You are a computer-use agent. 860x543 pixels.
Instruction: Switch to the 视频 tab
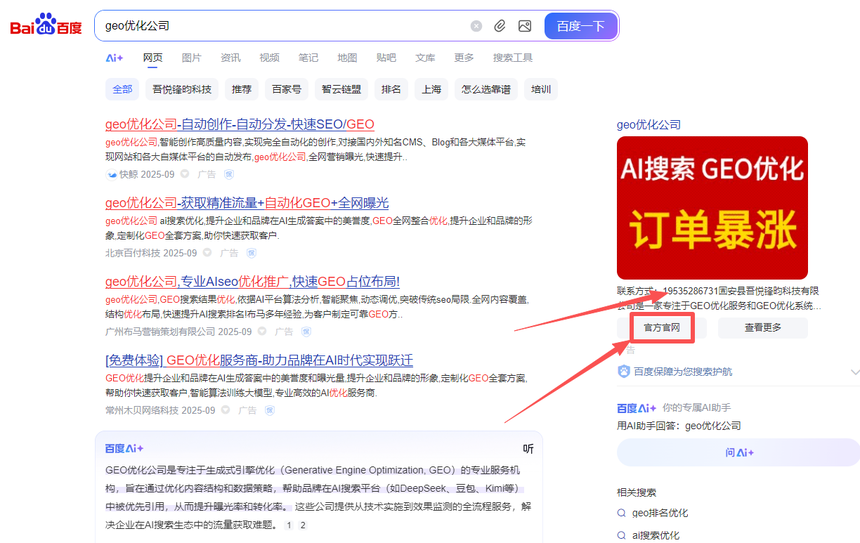pos(269,58)
